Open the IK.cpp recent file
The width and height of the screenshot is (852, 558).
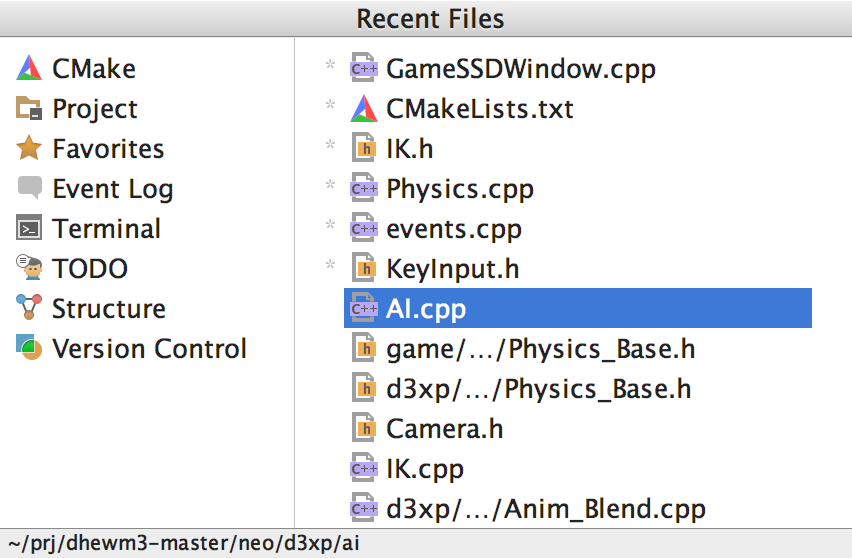click(x=425, y=469)
